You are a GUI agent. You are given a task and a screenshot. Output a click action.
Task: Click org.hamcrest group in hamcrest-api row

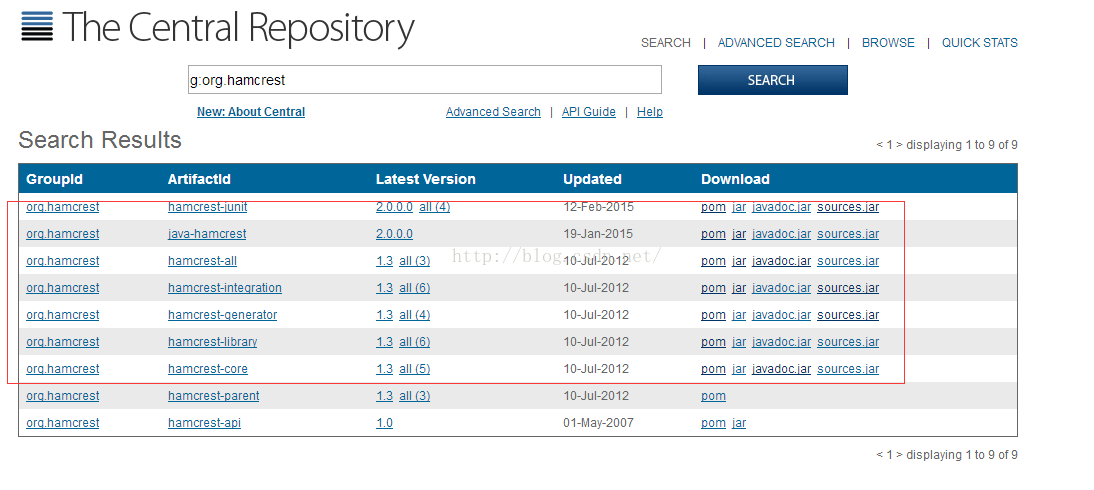coord(63,423)
